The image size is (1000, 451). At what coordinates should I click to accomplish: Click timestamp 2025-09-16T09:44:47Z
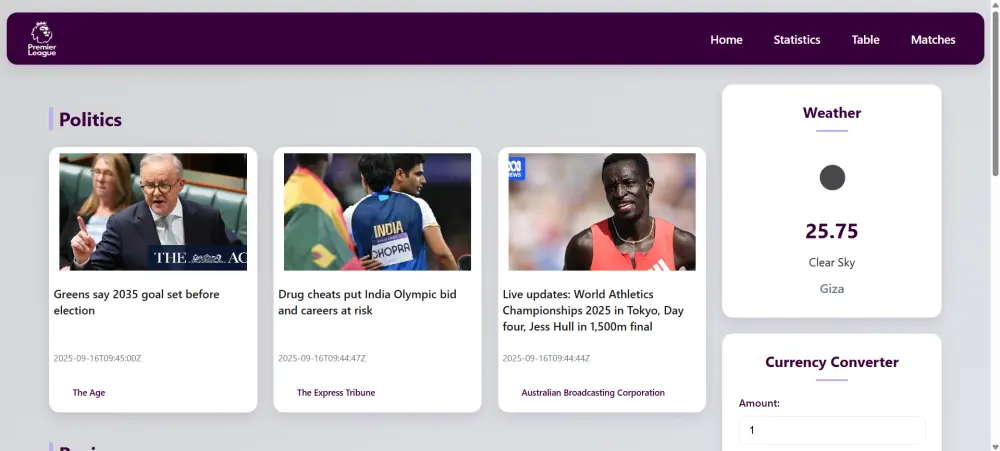322,359
